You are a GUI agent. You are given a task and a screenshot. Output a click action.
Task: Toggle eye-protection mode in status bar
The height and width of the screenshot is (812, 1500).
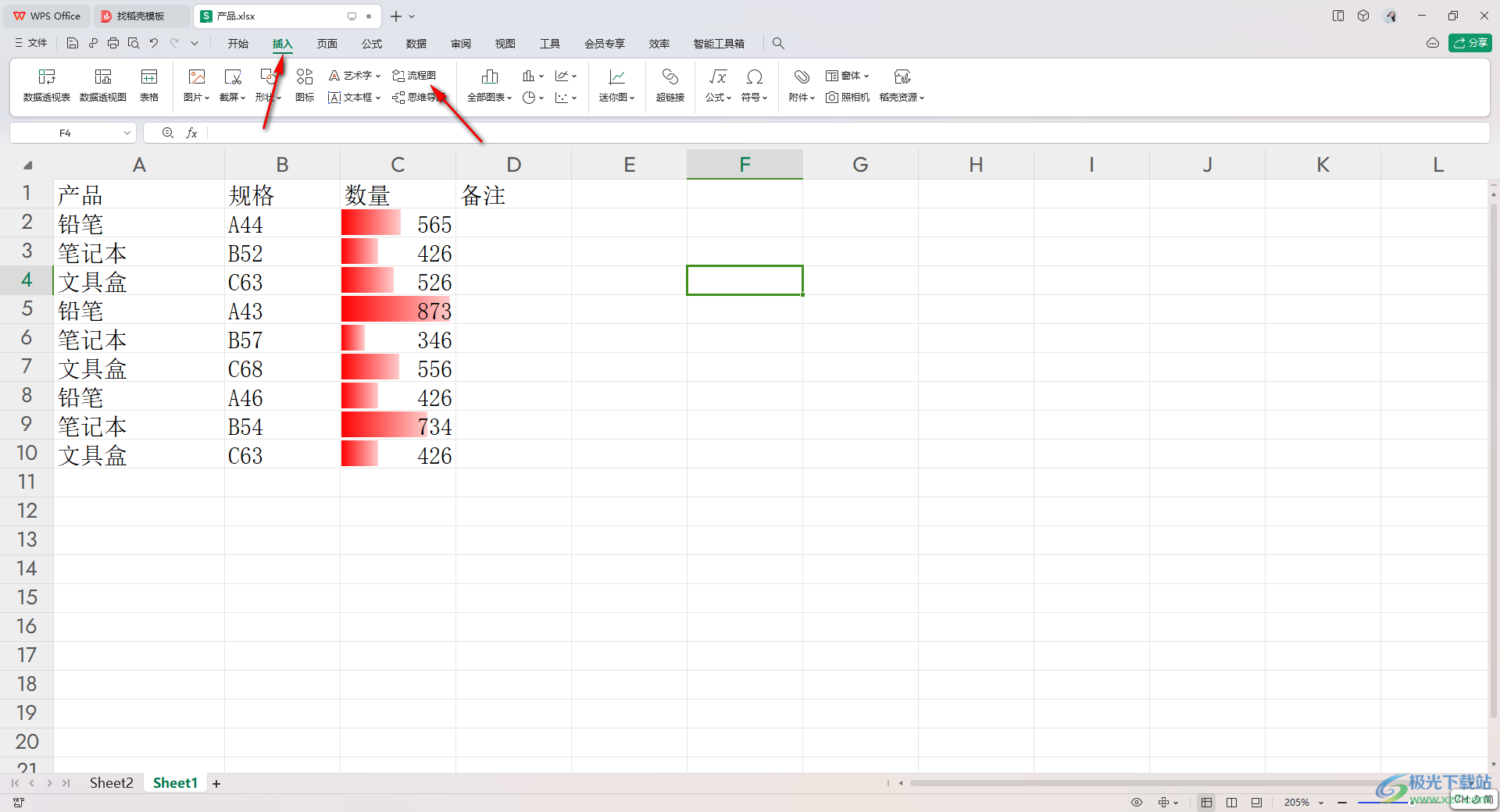point(1137,802)
